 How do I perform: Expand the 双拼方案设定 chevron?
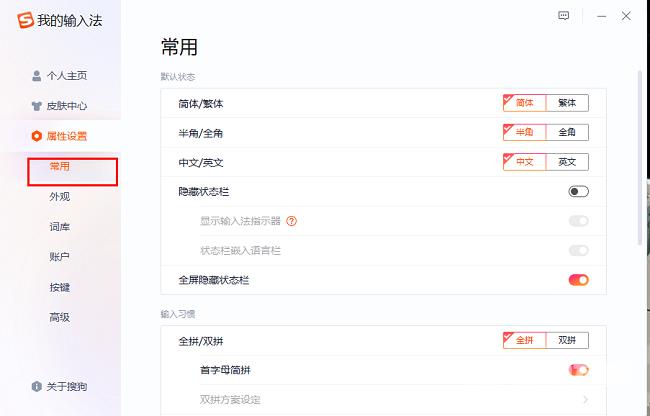tap(585, 400)
